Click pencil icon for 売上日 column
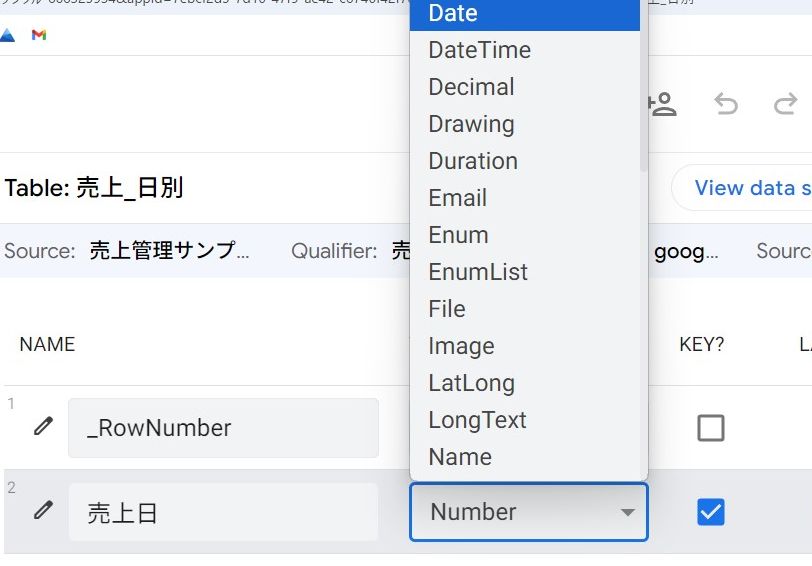812x566 pixels. tap(43, 511)
